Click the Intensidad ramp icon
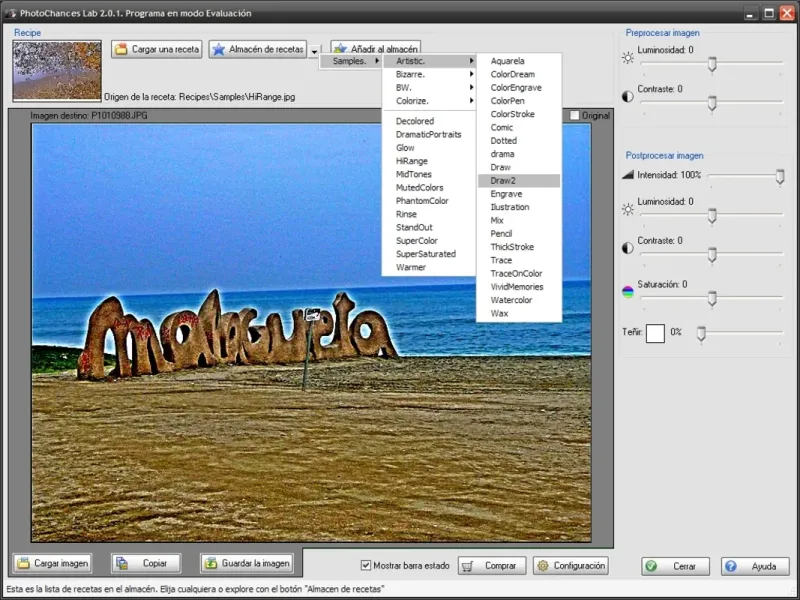This screenshot has width=800, height=600. [628, 175]
